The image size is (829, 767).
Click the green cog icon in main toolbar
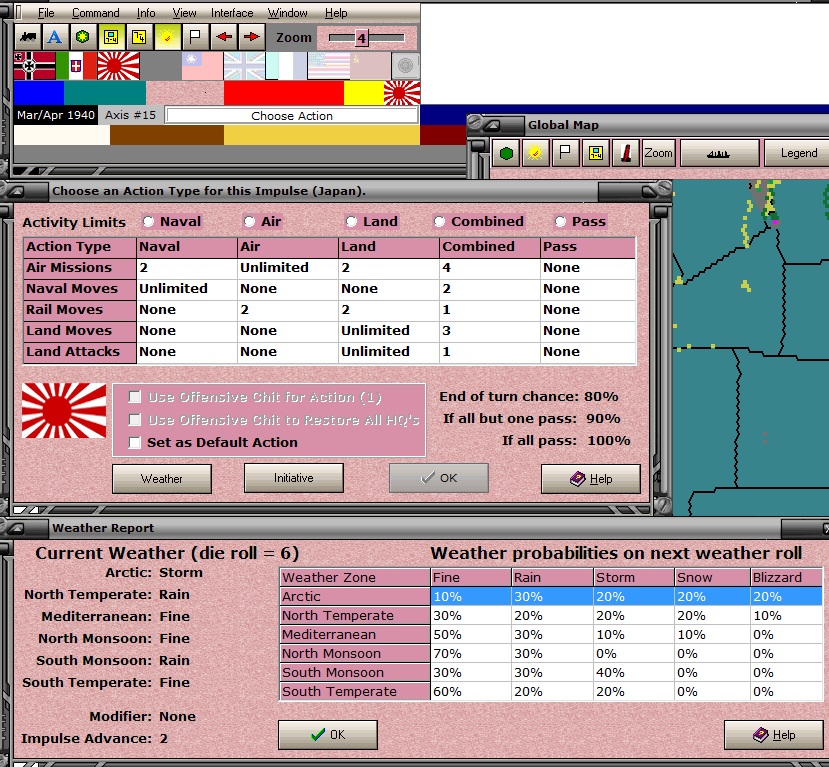tap(82, 37)
